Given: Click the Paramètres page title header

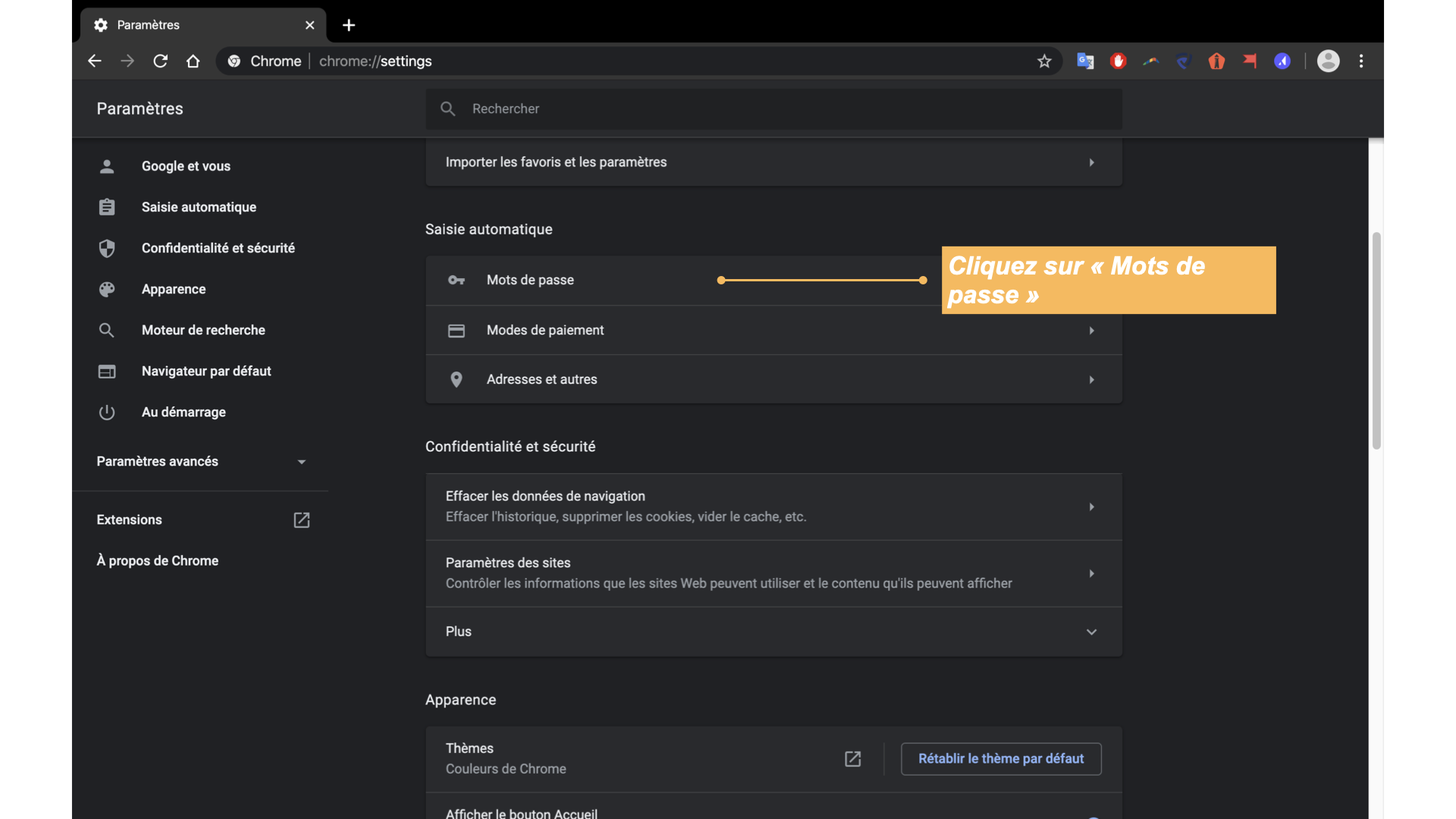Looking at the screenshot, I should pos(140,108).
